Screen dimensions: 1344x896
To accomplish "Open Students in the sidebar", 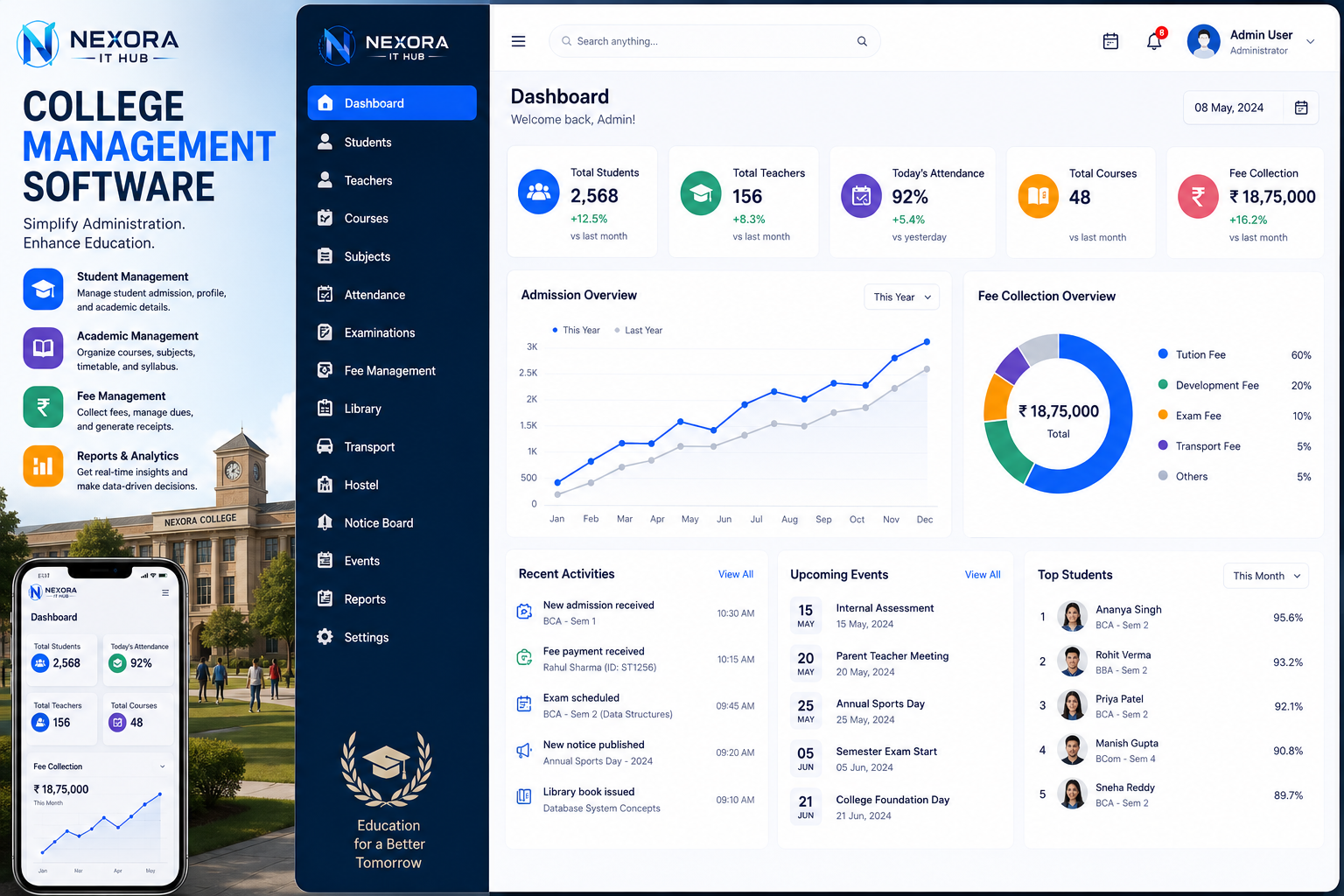I will coord(392,143).
